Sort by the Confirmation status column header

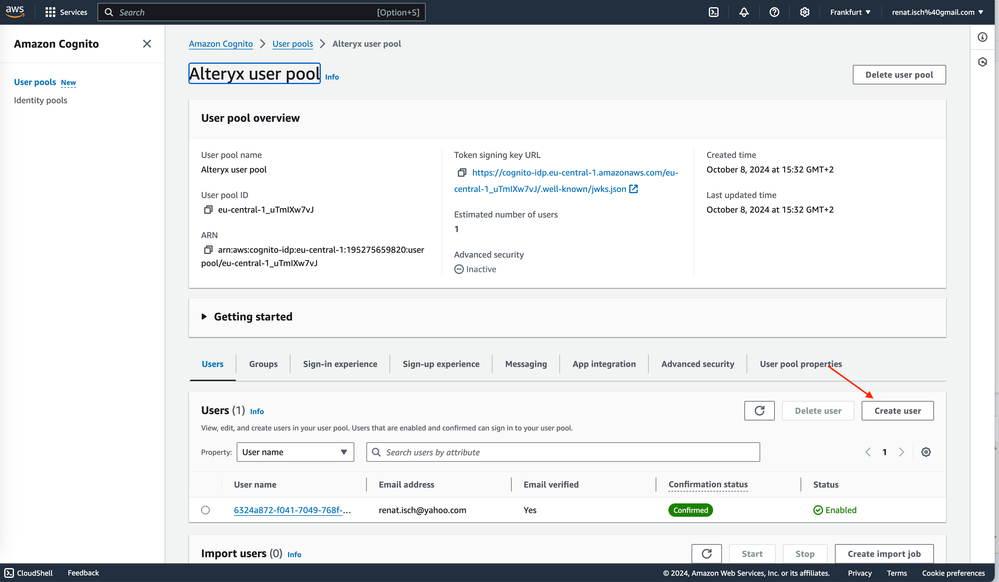click(708, 484)
